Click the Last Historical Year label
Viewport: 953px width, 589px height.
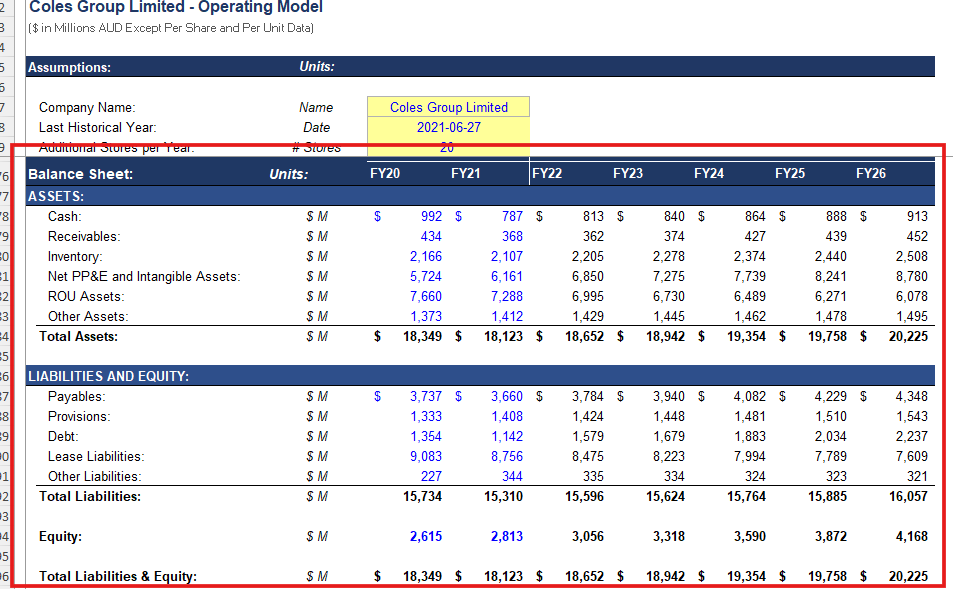point(97,128)
